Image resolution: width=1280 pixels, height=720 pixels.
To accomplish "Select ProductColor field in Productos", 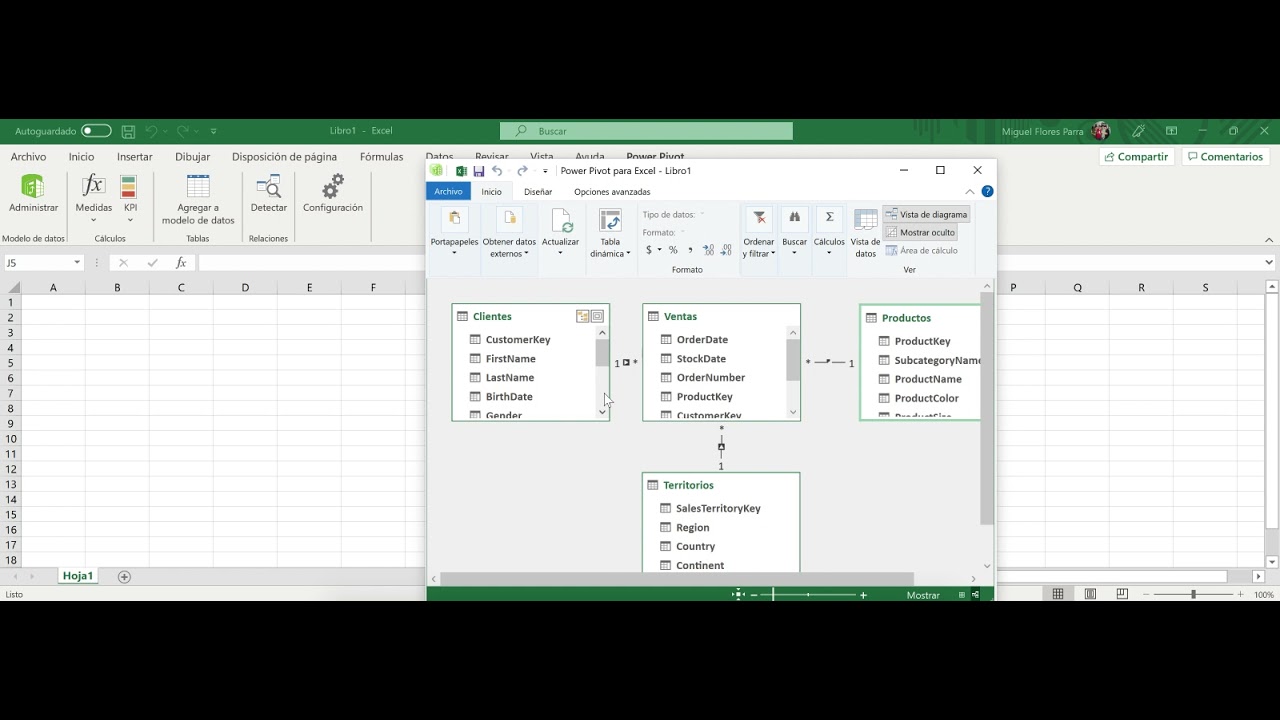I will [926, 398].
